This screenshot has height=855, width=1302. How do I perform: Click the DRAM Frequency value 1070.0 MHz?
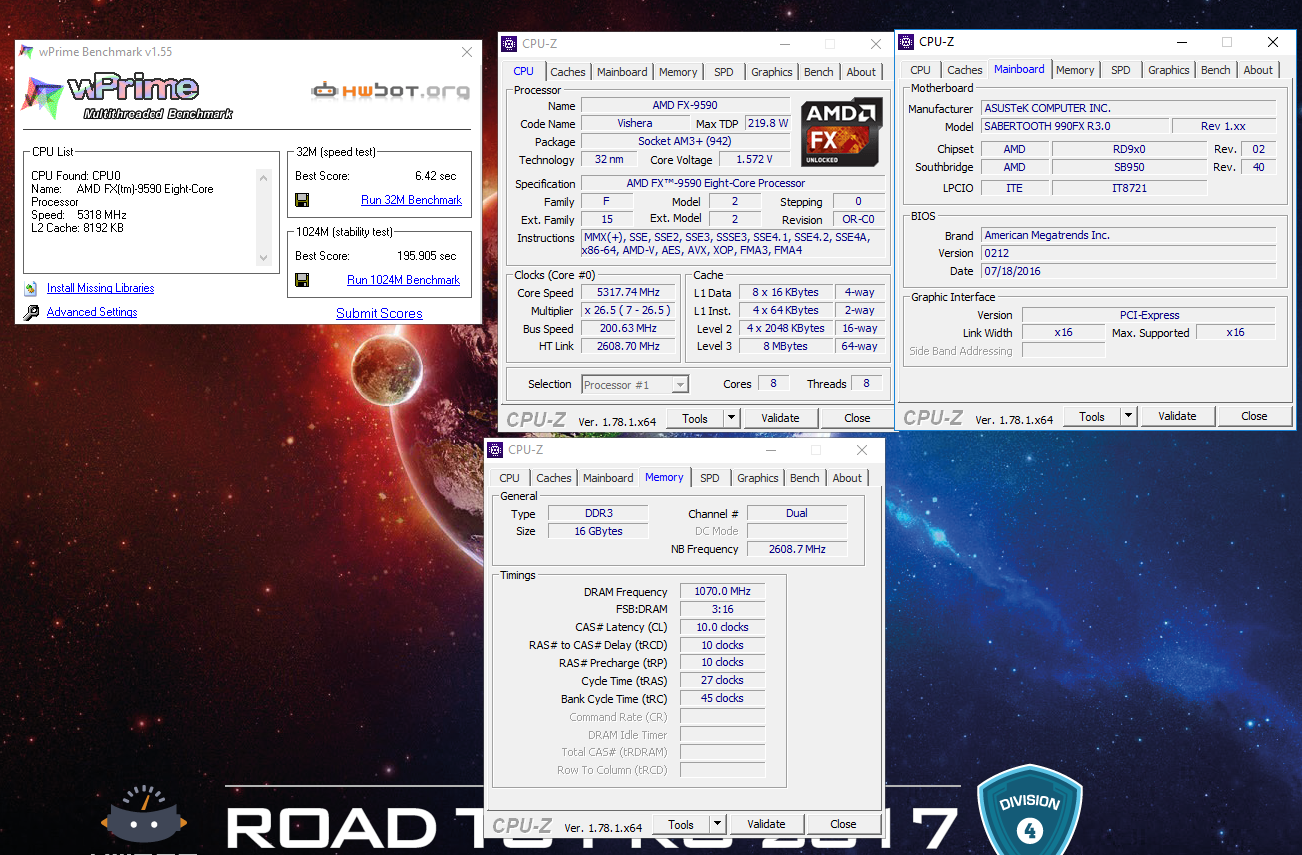(722, 592)
